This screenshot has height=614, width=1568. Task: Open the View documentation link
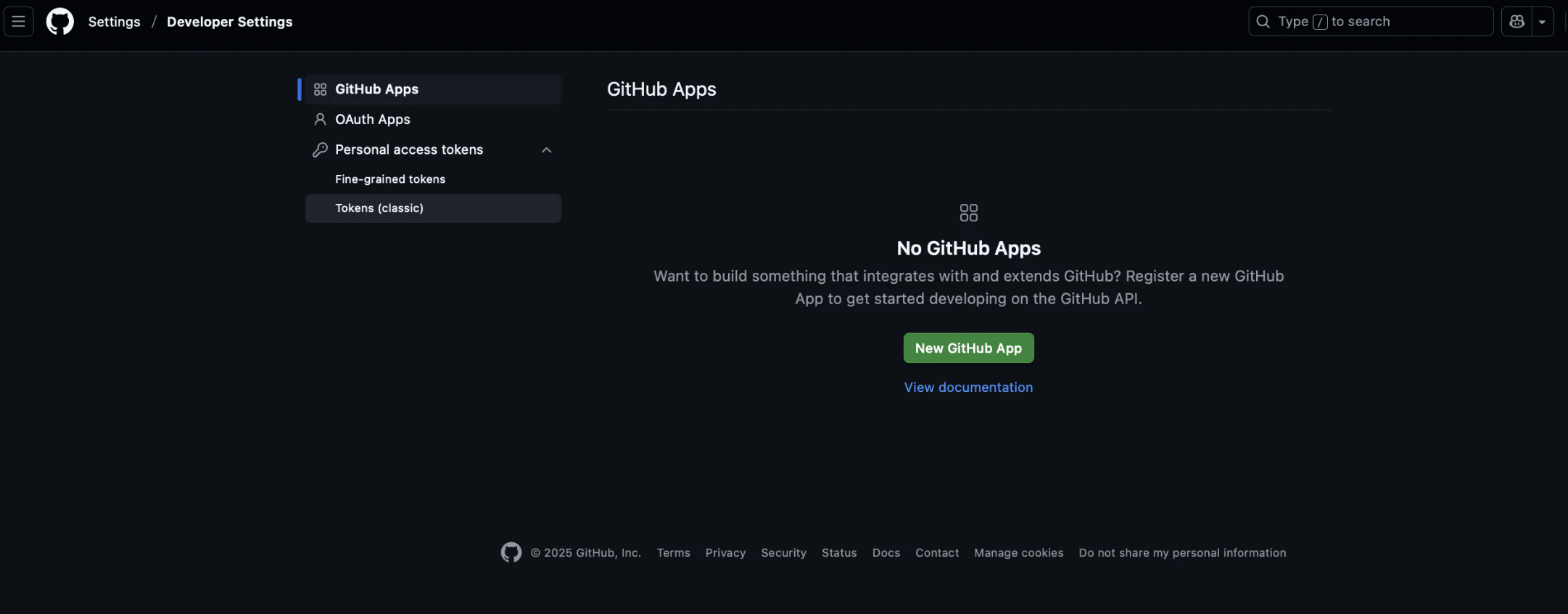(969, 388)
